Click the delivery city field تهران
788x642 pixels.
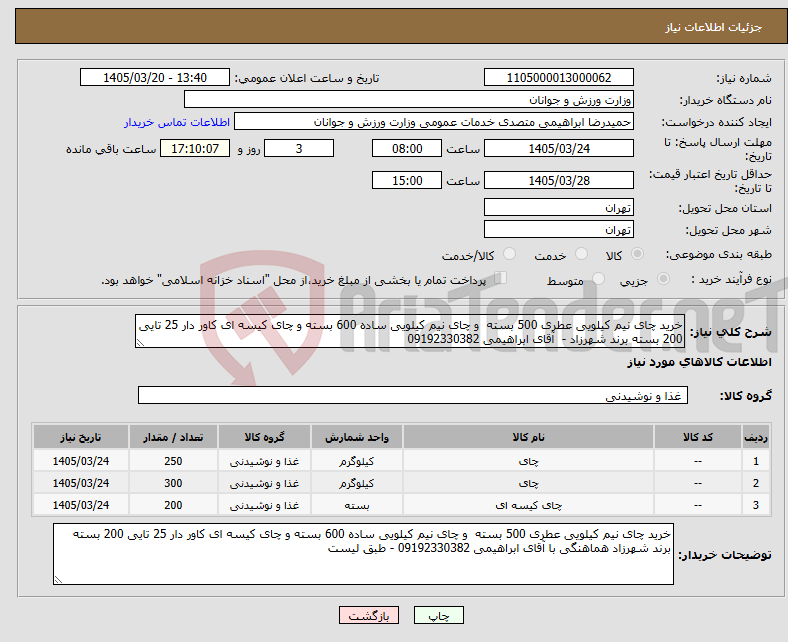coord(558,229)
